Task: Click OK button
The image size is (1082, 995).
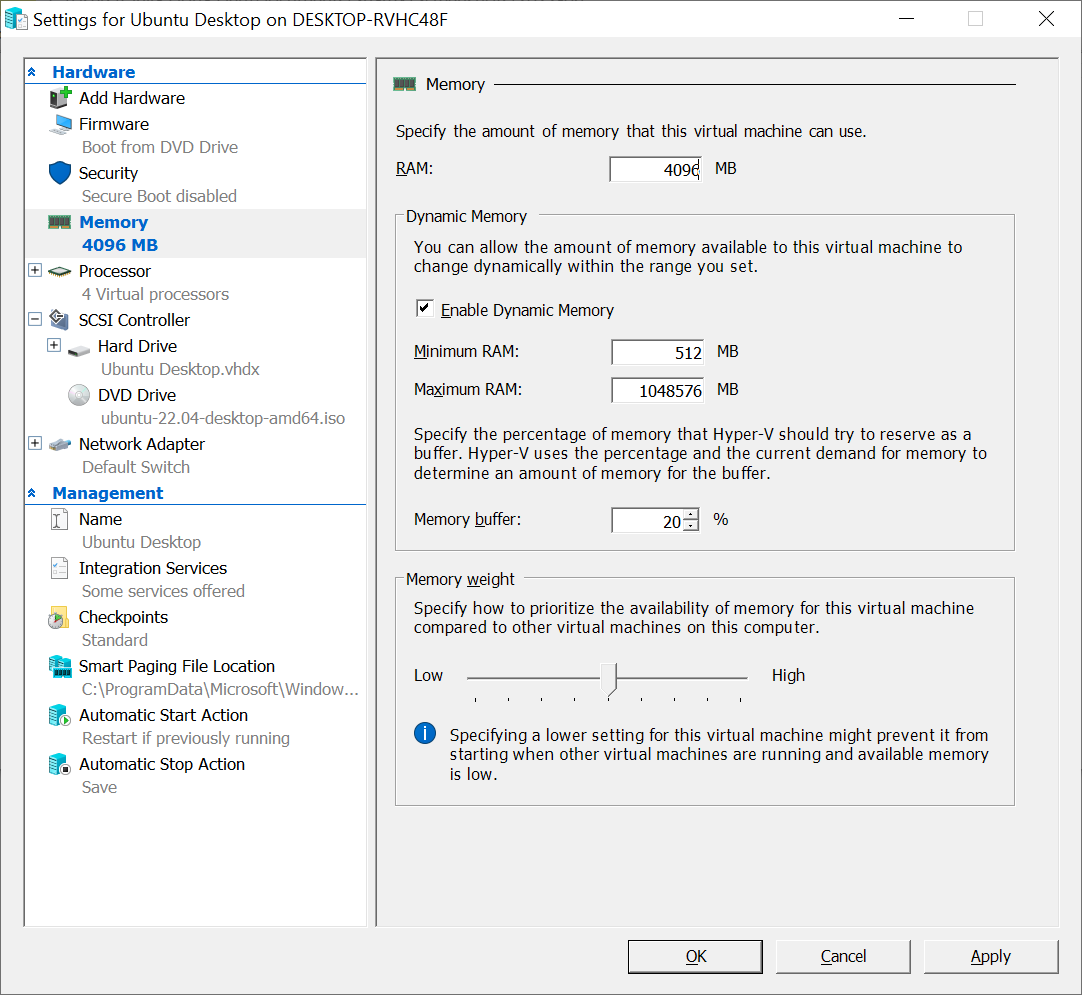Action: point(695,956)
